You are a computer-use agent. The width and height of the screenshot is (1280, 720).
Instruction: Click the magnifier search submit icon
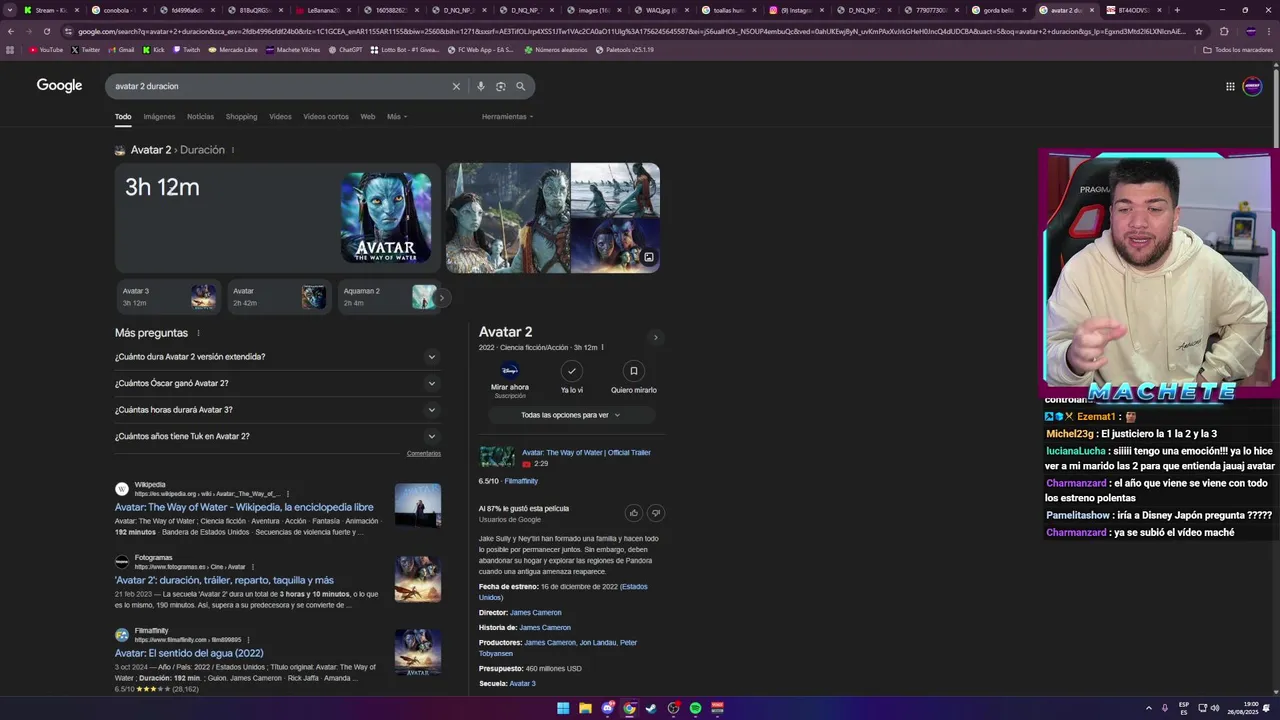click(x=520, y=86)
